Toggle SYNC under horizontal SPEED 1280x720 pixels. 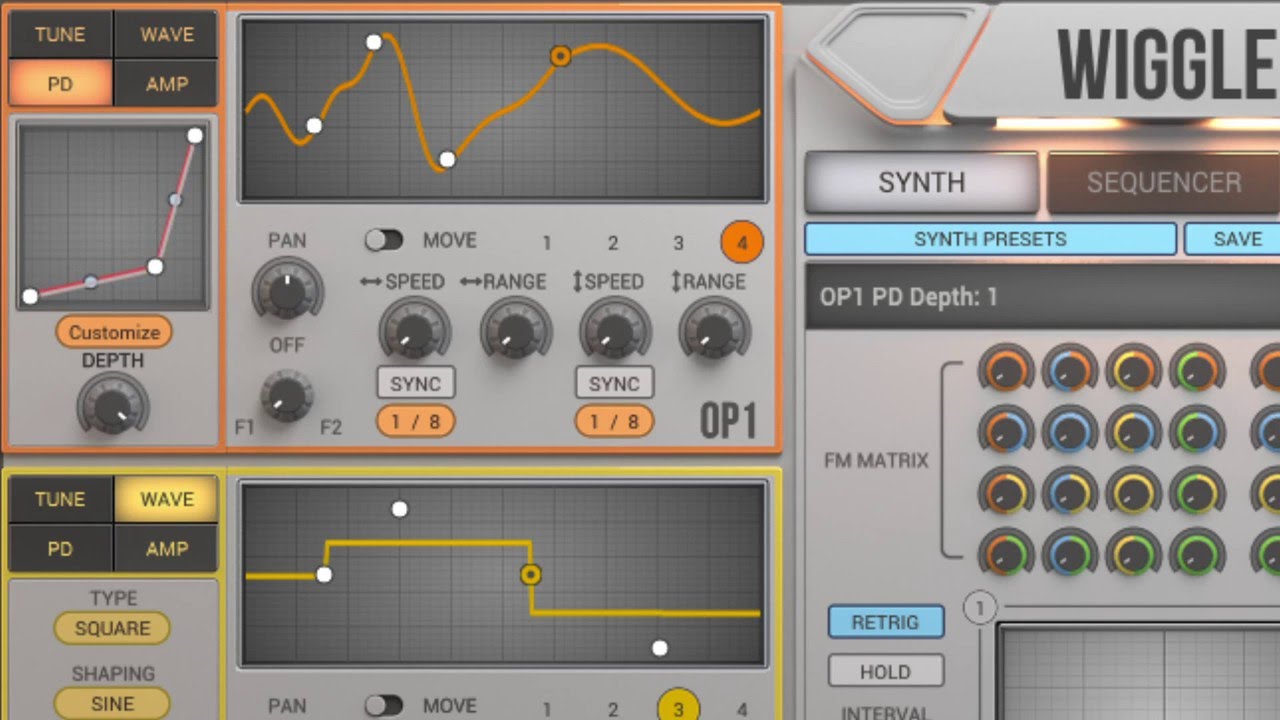point(415,383)
